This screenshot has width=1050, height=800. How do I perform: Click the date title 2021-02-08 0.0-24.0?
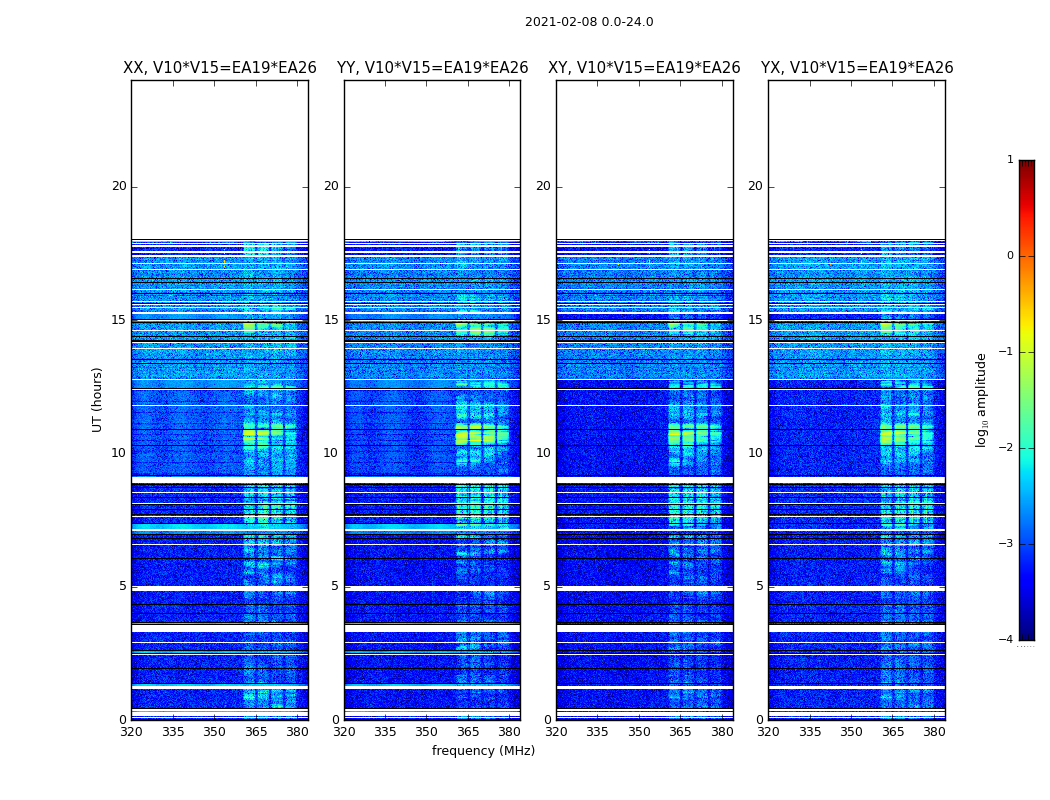(x=589, y=22)
